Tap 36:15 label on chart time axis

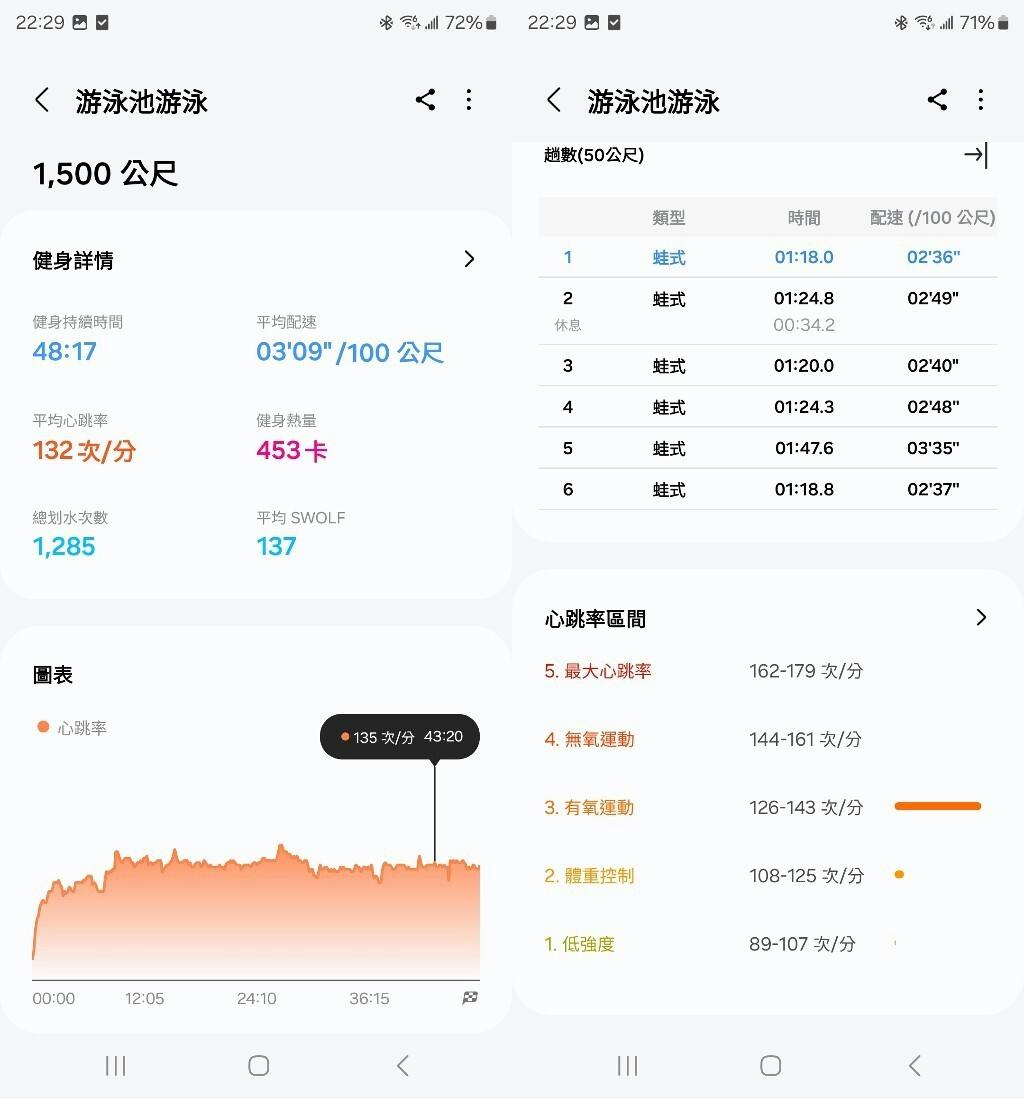click(x=369, y=999)
